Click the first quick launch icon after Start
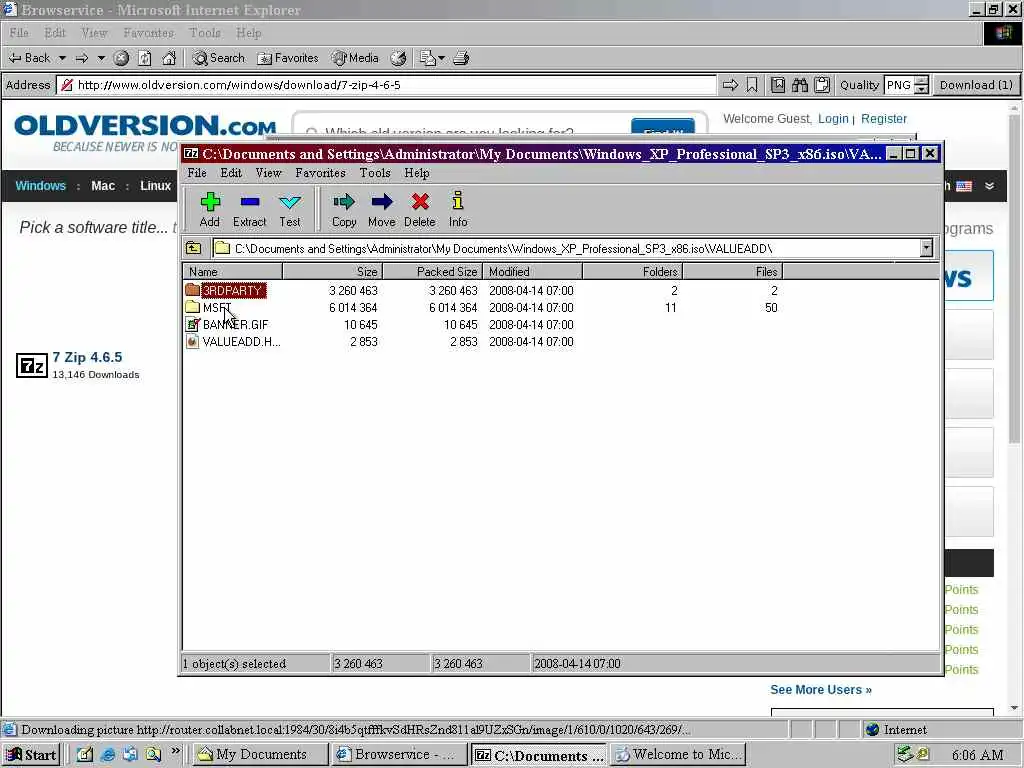The height and width of the screenshot is (768, 1024). pyautogui.click(x=85, y=754)
